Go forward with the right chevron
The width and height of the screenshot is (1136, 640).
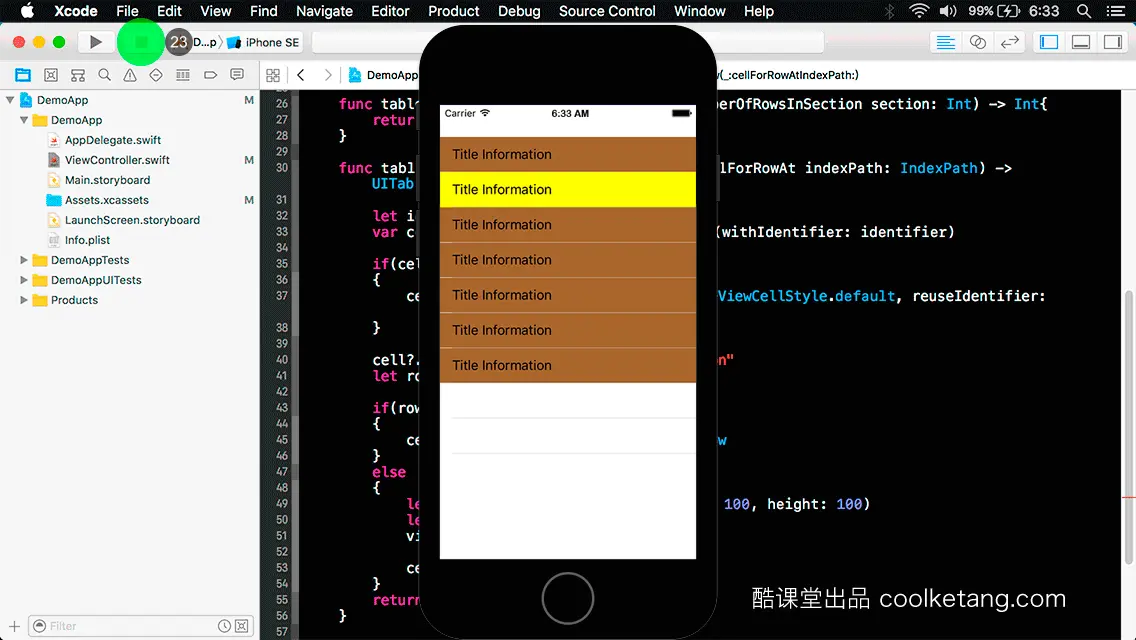click(x=327, y=75)
